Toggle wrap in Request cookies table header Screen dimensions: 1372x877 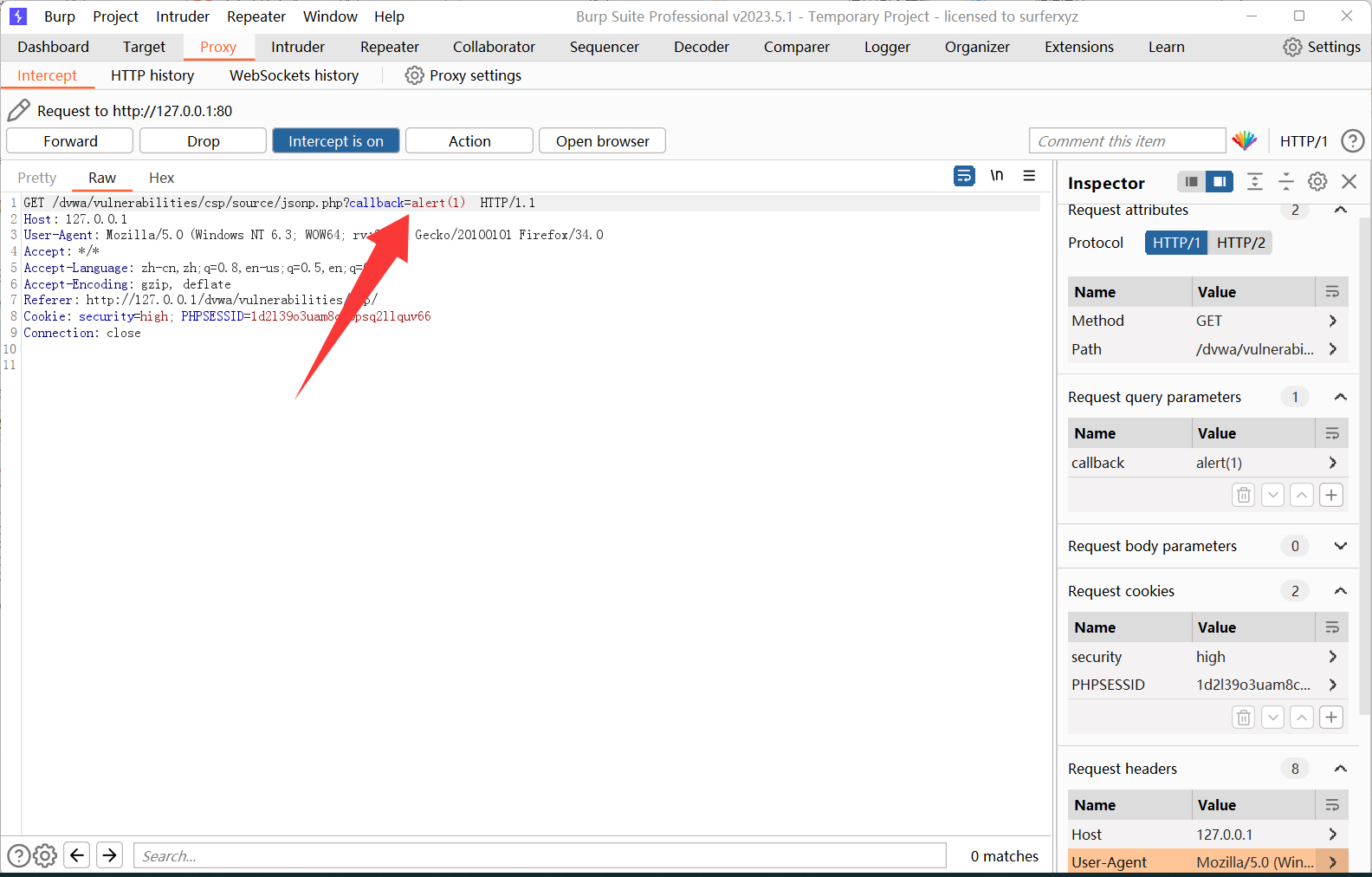pos(1332,627)
